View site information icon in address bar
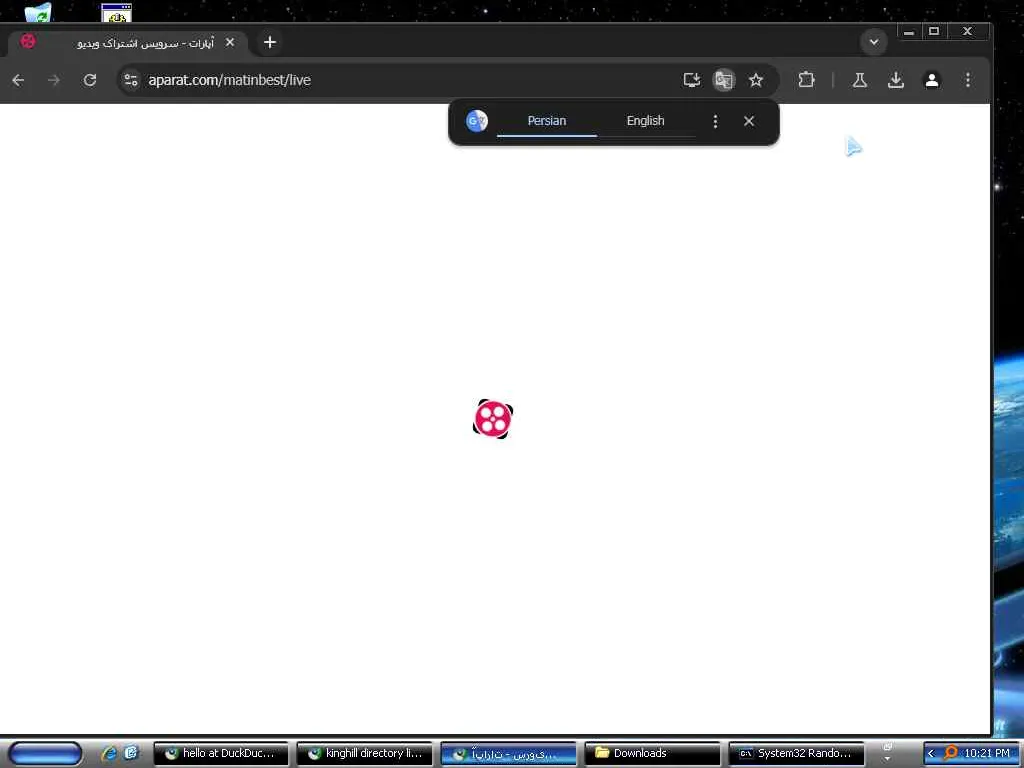This screenshot has height=768, width=1024. [131, 80]
